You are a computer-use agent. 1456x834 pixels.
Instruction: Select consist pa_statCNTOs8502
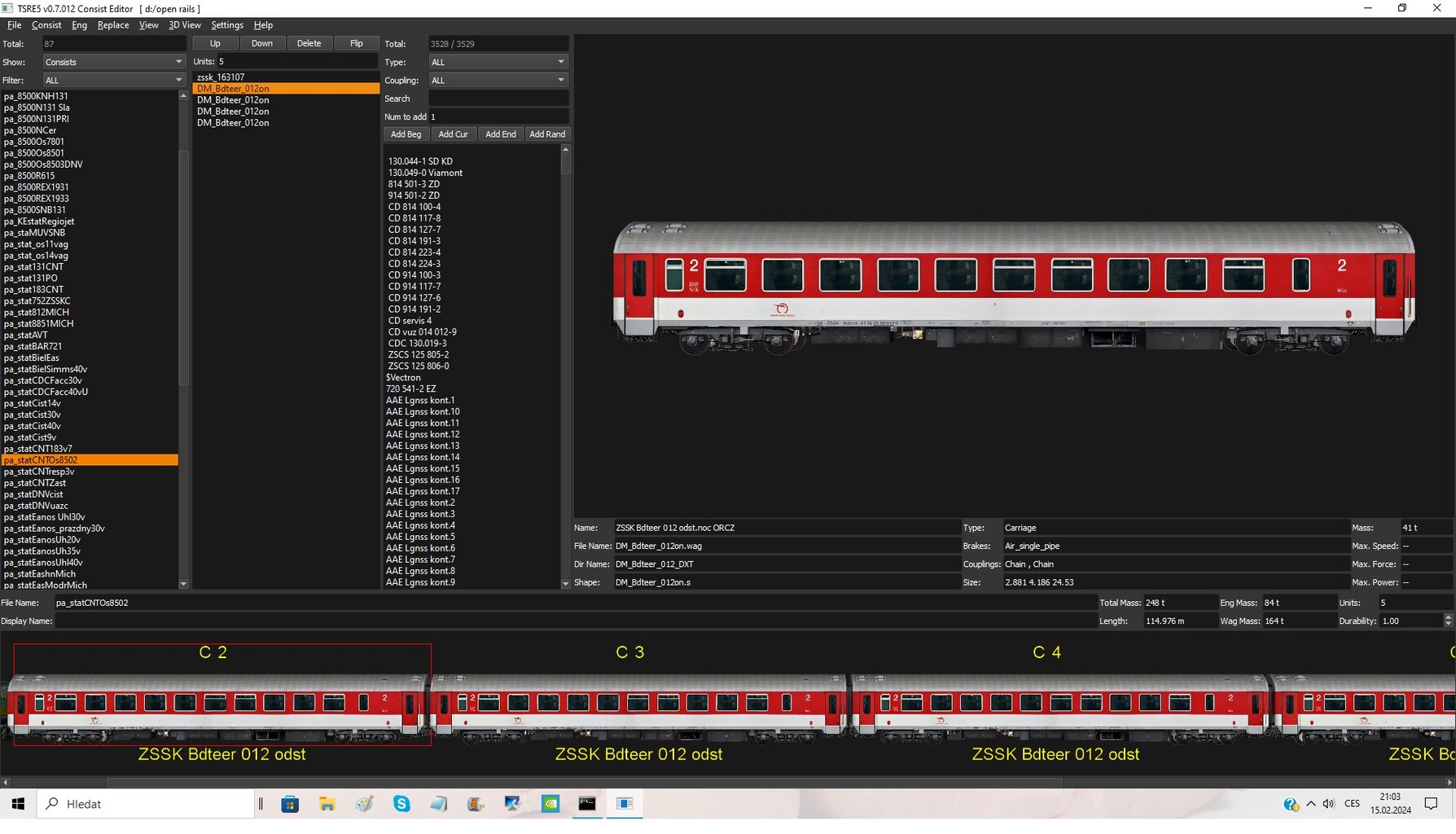90,460
